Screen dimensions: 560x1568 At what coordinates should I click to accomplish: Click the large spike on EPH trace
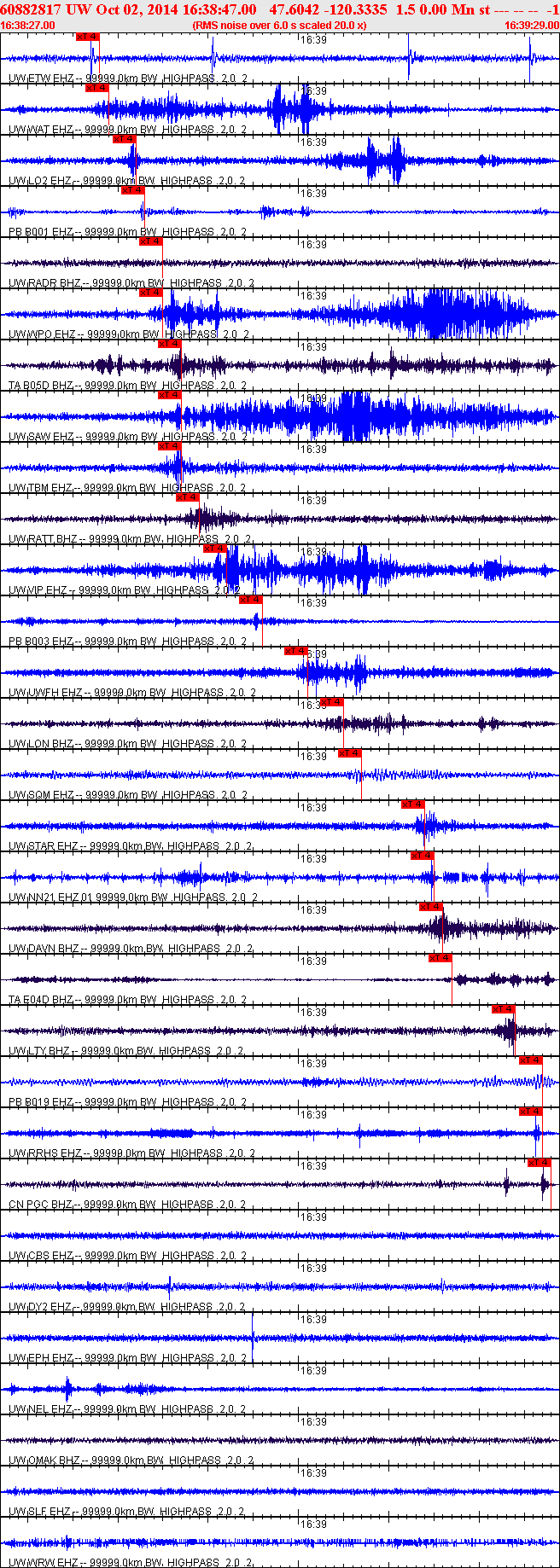pos(253,1339)
